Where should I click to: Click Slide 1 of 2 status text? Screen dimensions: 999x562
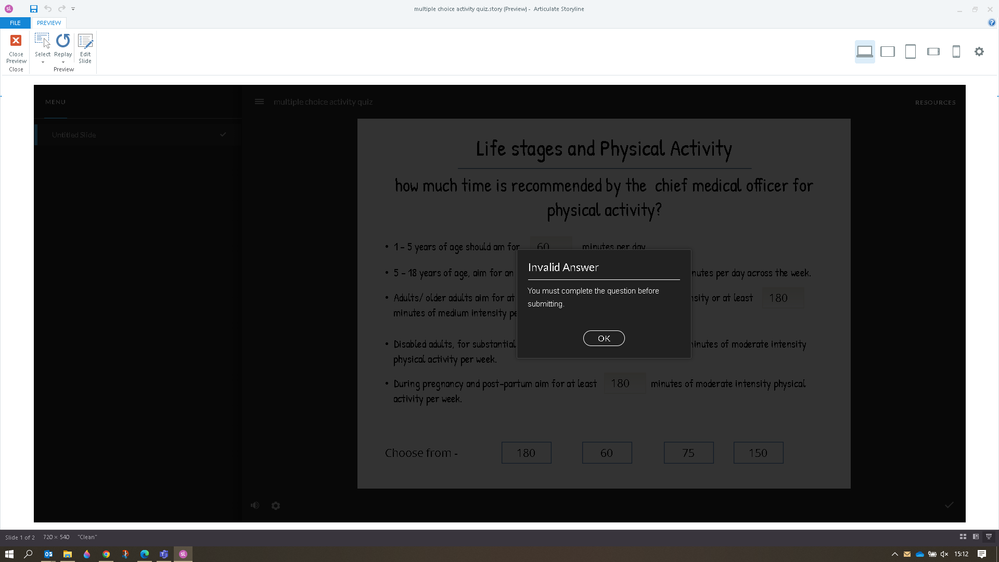[20, 537]
